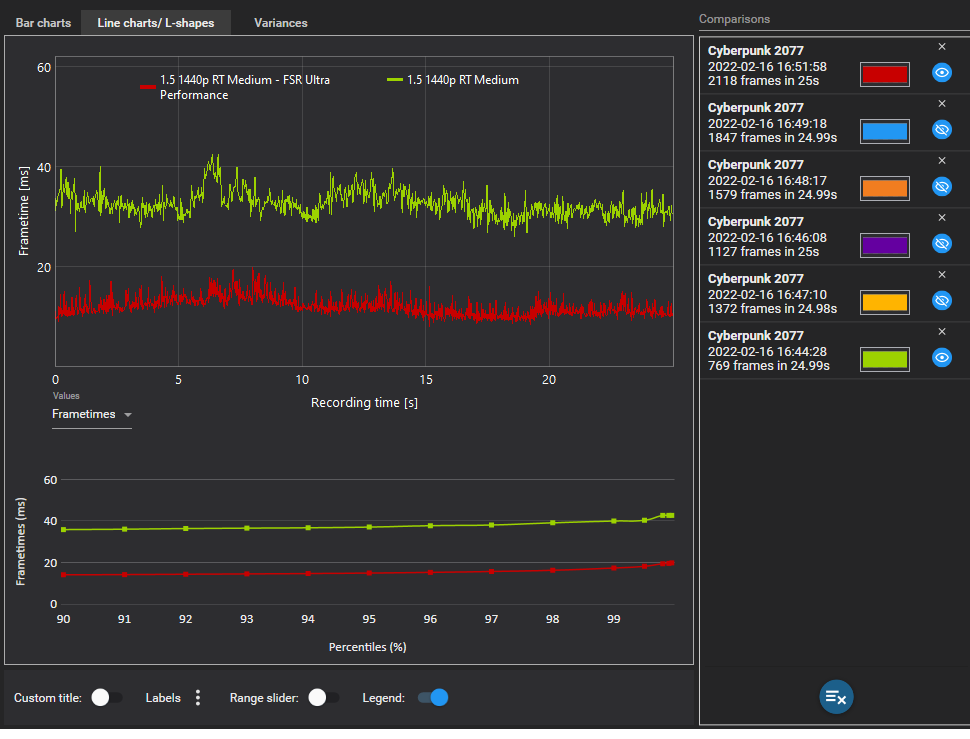Show the 1127 frames record in chart

[x=942, y=243]
